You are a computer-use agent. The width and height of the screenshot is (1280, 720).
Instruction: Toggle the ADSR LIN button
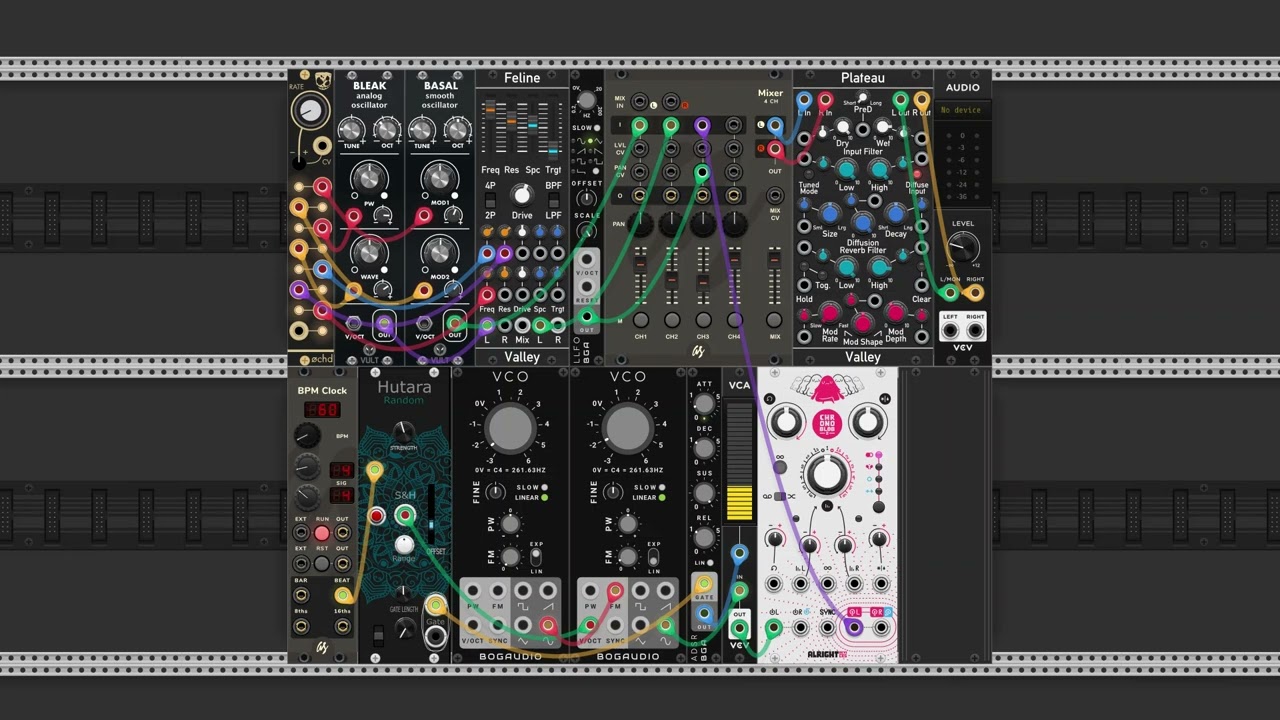click(711, 563)
